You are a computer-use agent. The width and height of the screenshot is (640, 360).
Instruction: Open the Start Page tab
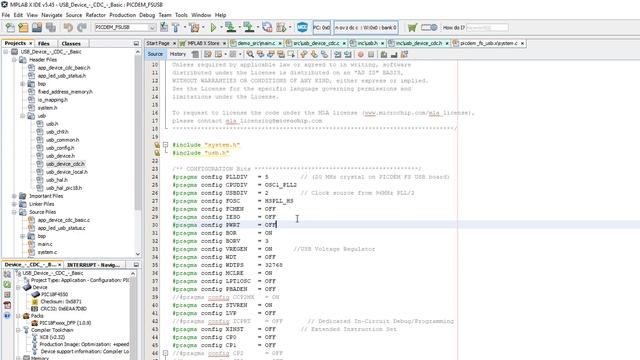(158, 43)
